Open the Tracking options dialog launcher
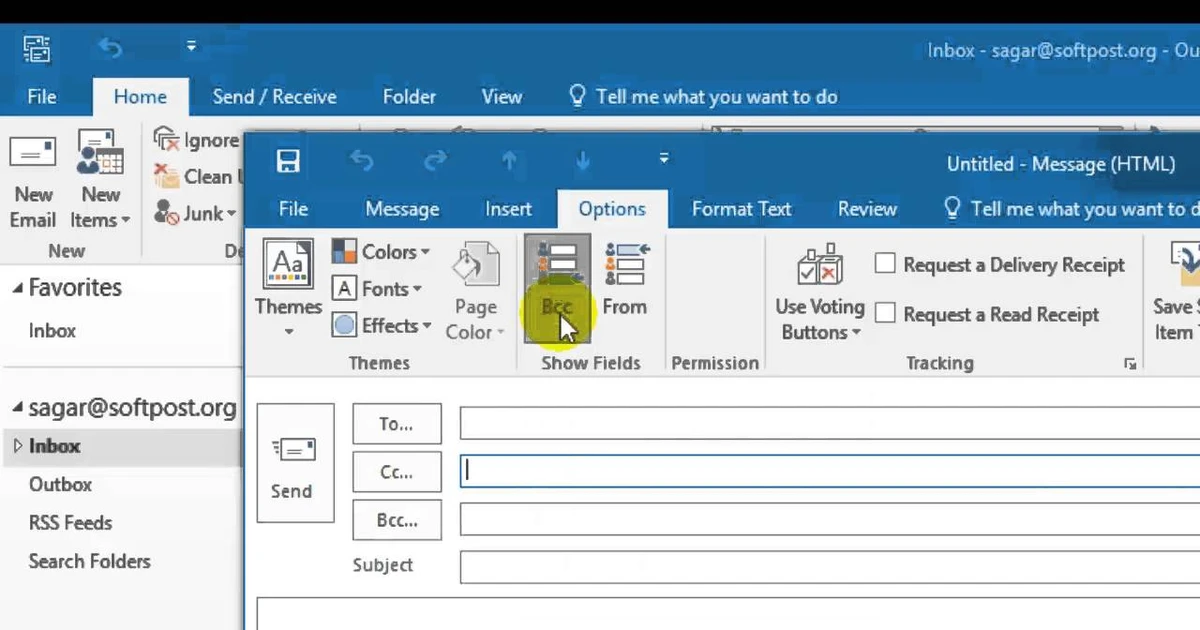This screenshot has height=630, width=1200. [x=1128, y=363]
